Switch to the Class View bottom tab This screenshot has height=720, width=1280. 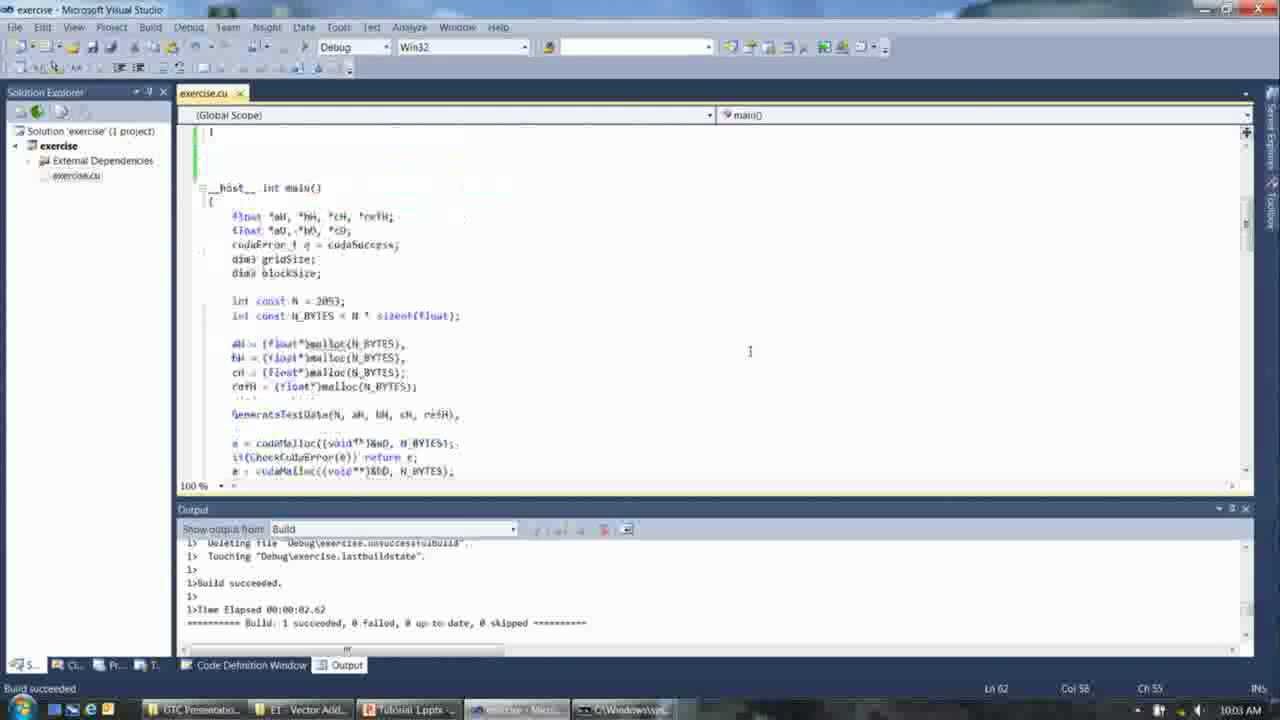pos(68,665)
